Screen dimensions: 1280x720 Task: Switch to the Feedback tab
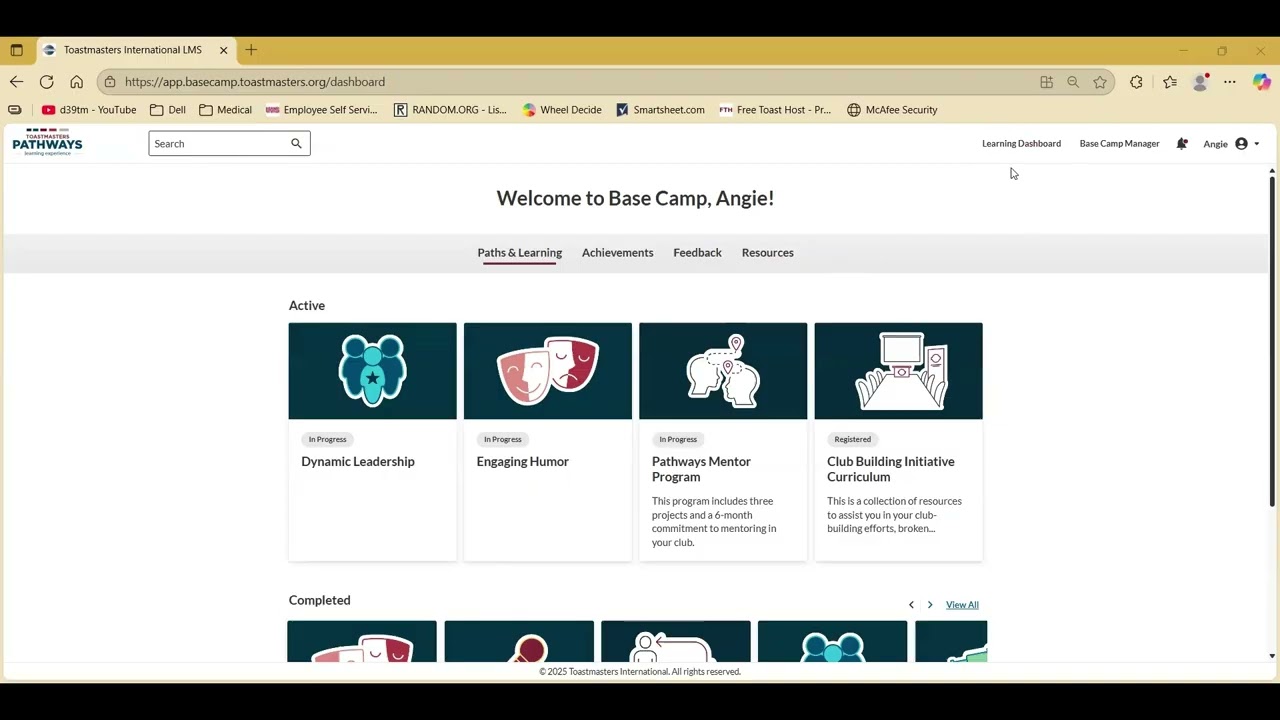coord(697,253)
